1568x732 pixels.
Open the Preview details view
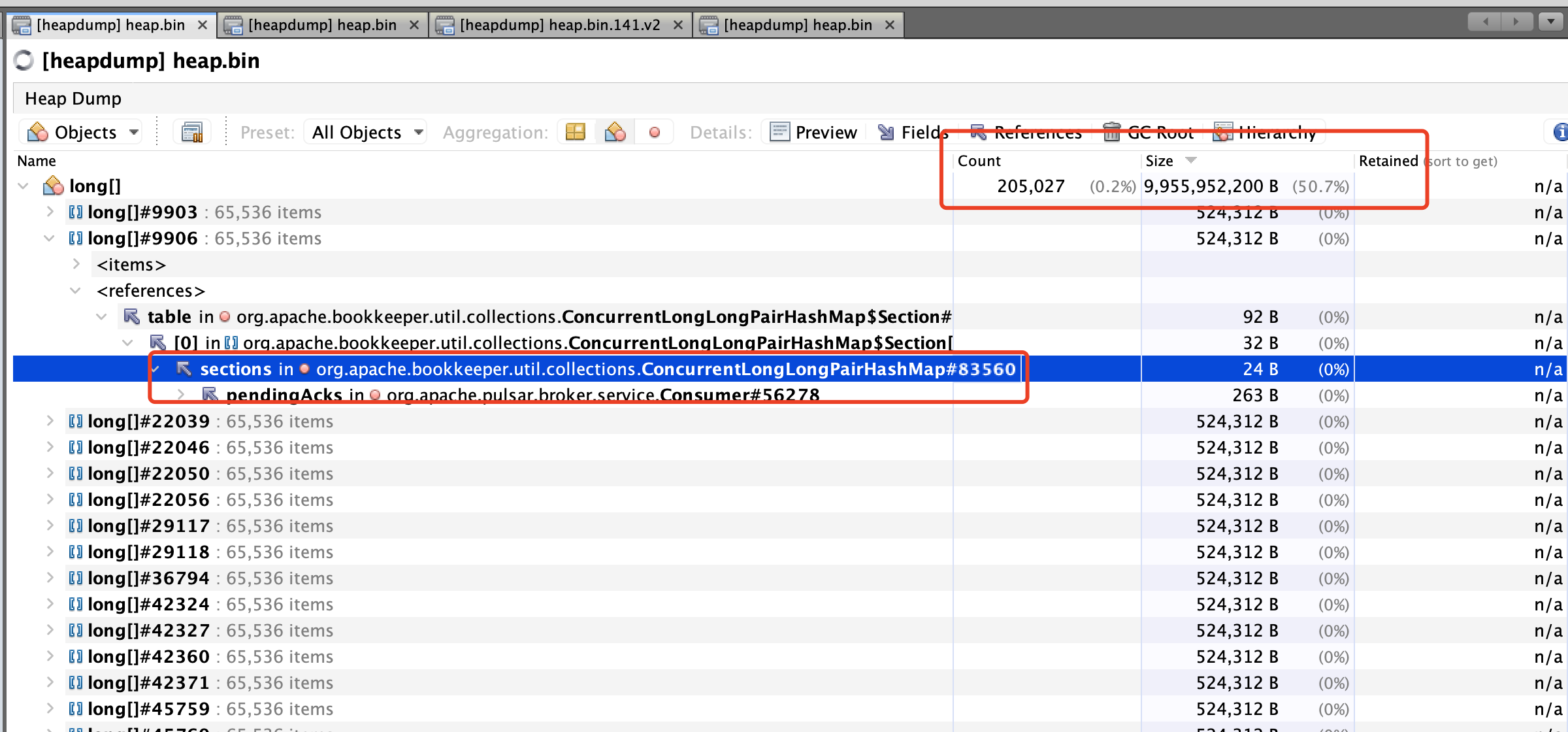click(x=814, y=133)
